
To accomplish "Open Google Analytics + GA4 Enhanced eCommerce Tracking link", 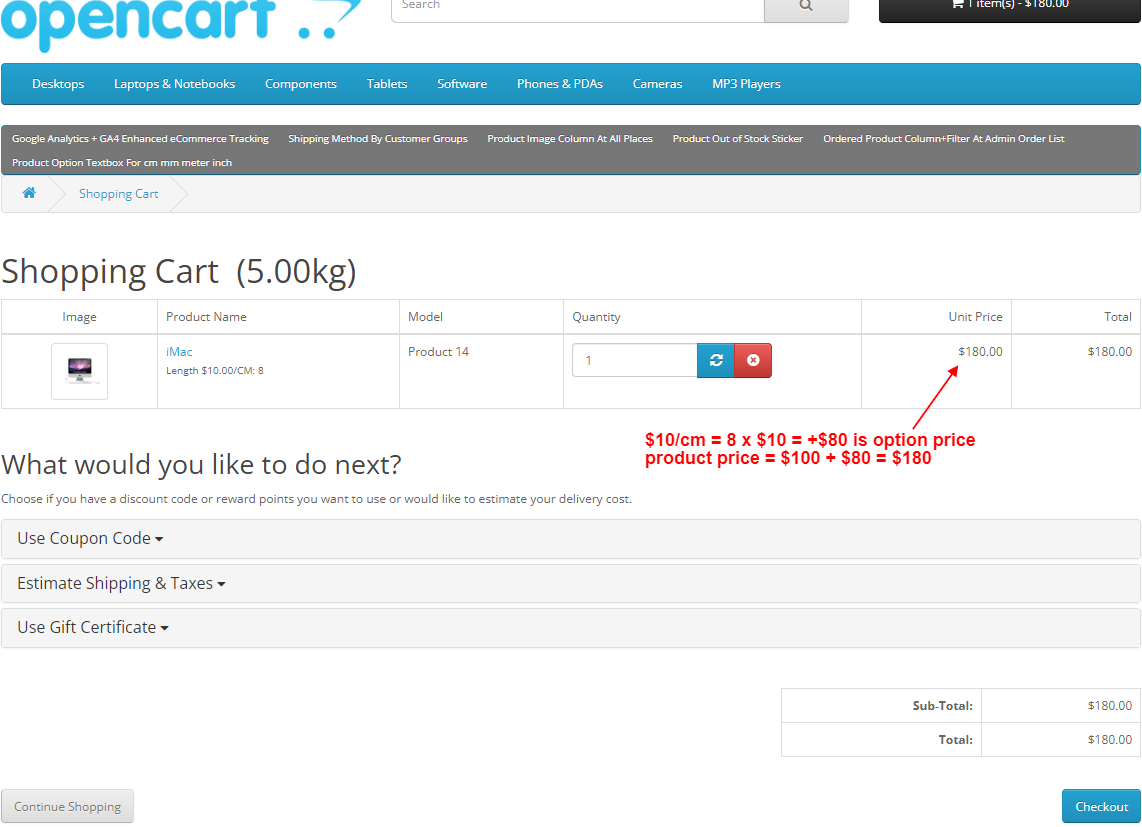I will (140, 138).
